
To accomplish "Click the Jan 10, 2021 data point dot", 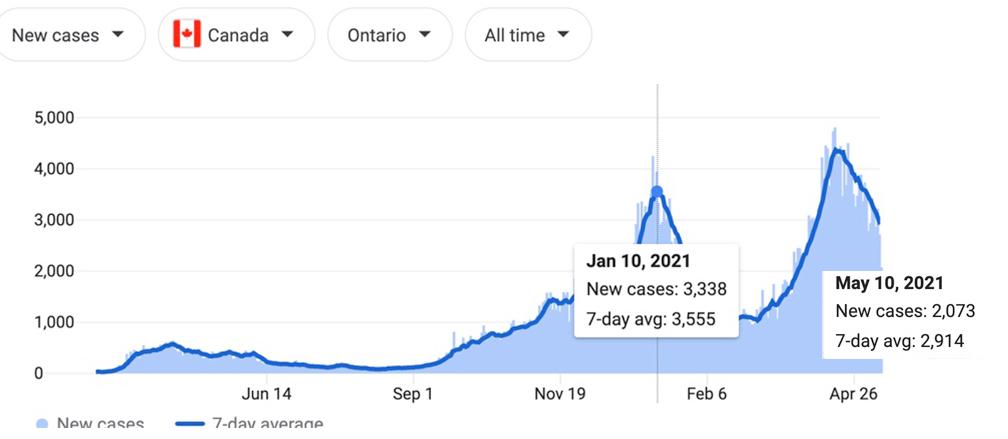I will point(657,191).
